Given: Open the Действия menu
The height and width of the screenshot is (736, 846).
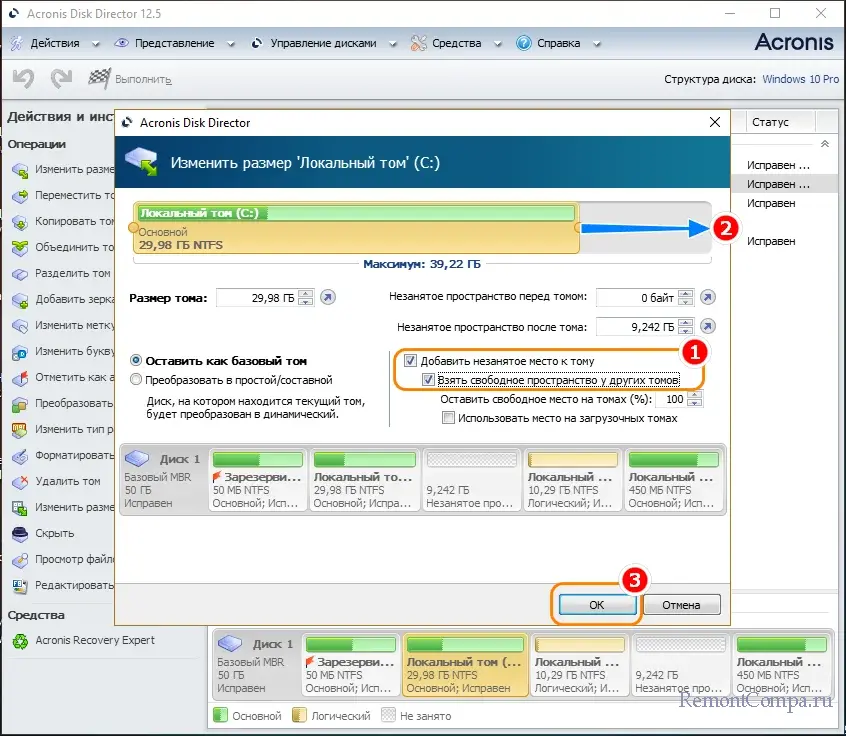Looking at the screenshot, I should click(55, 43).
